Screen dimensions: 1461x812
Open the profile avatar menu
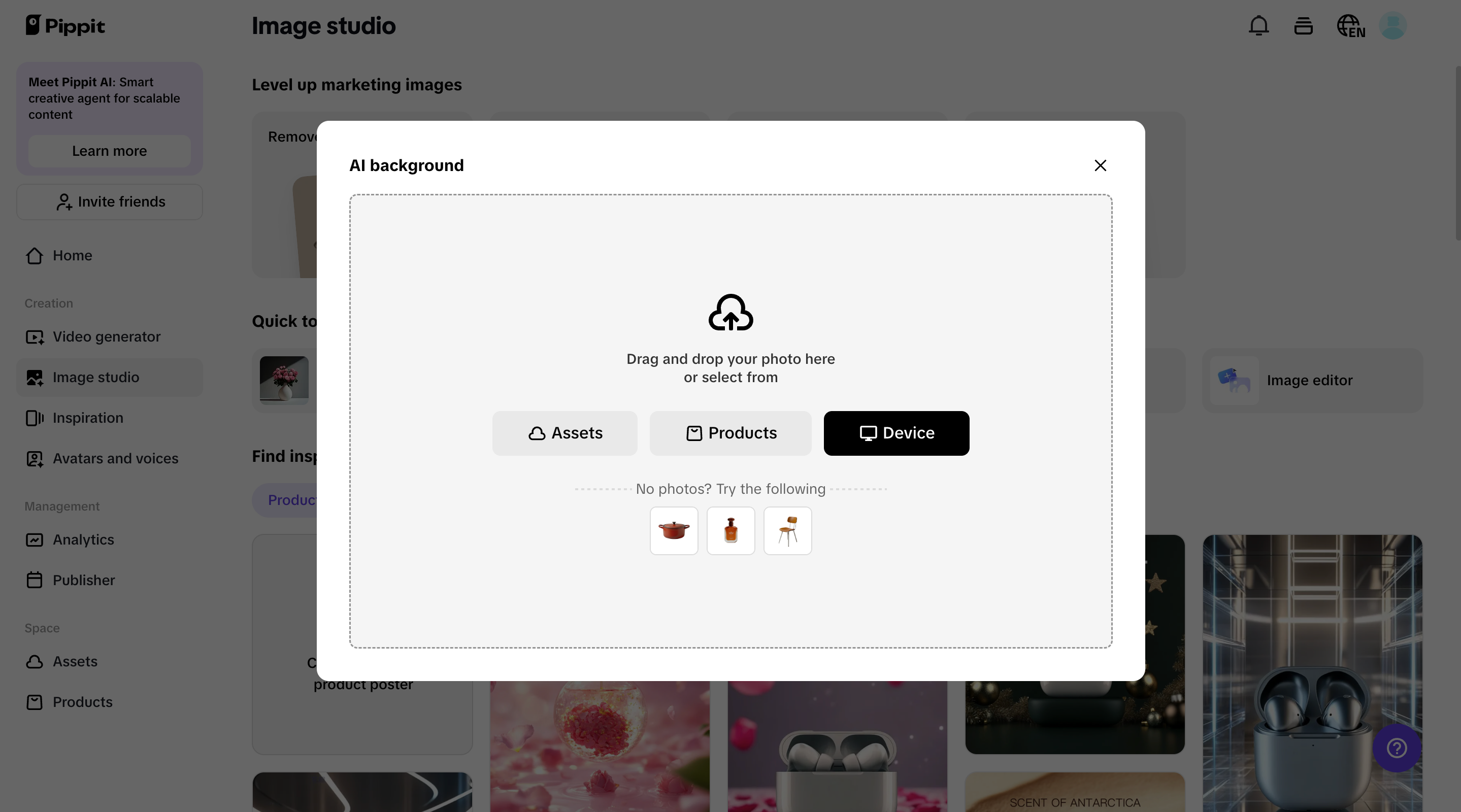pyautogui.click(x=1393, y=25)
